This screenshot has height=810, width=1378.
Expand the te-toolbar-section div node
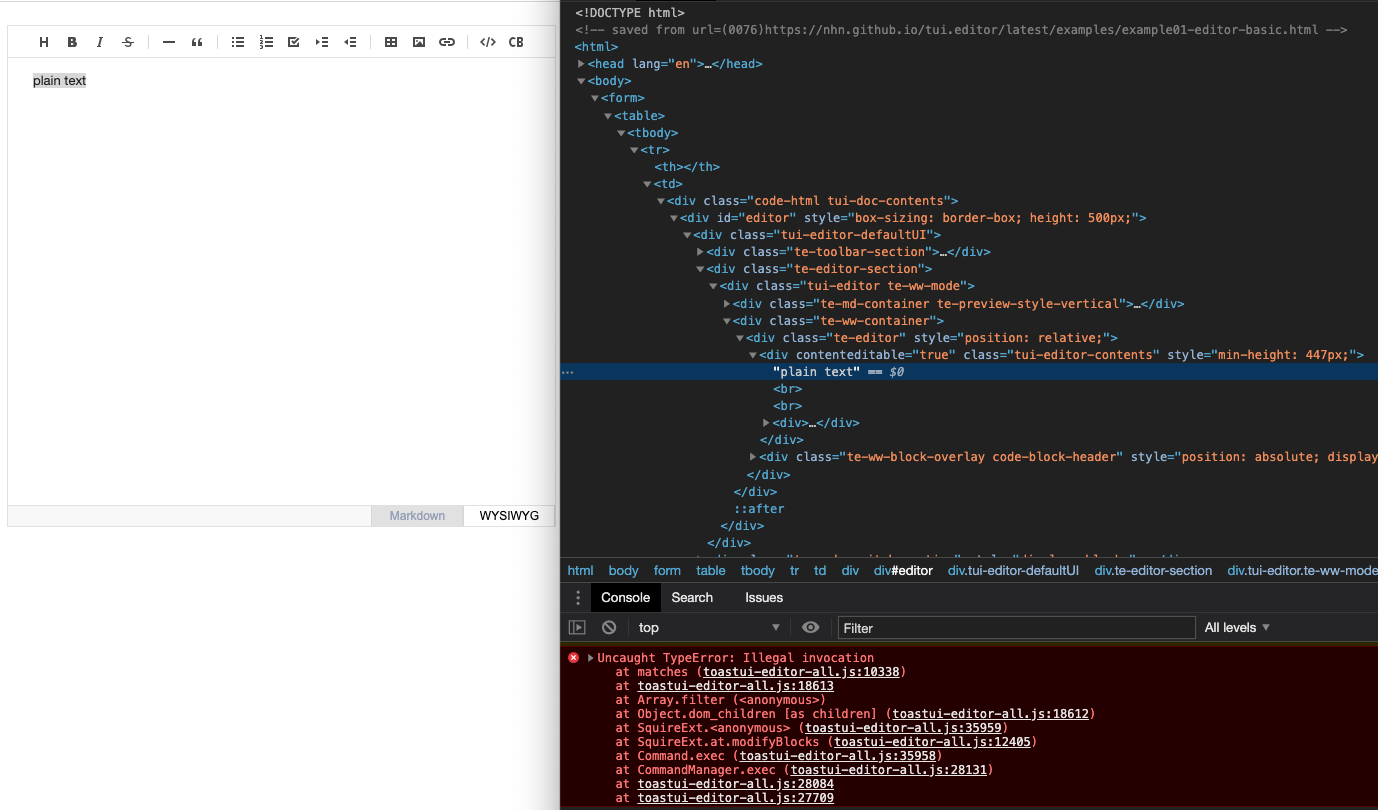tap(700, 251)
